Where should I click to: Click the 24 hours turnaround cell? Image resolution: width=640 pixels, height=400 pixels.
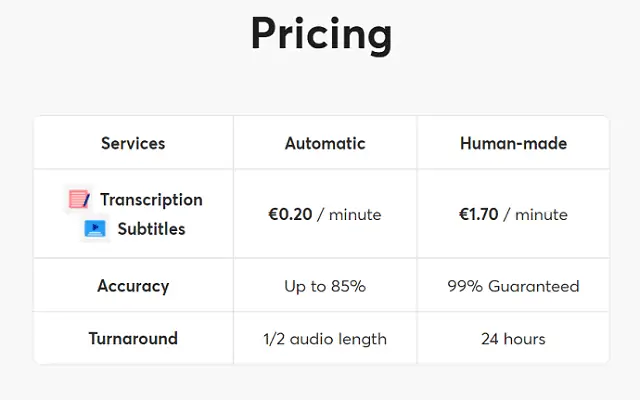513,339
